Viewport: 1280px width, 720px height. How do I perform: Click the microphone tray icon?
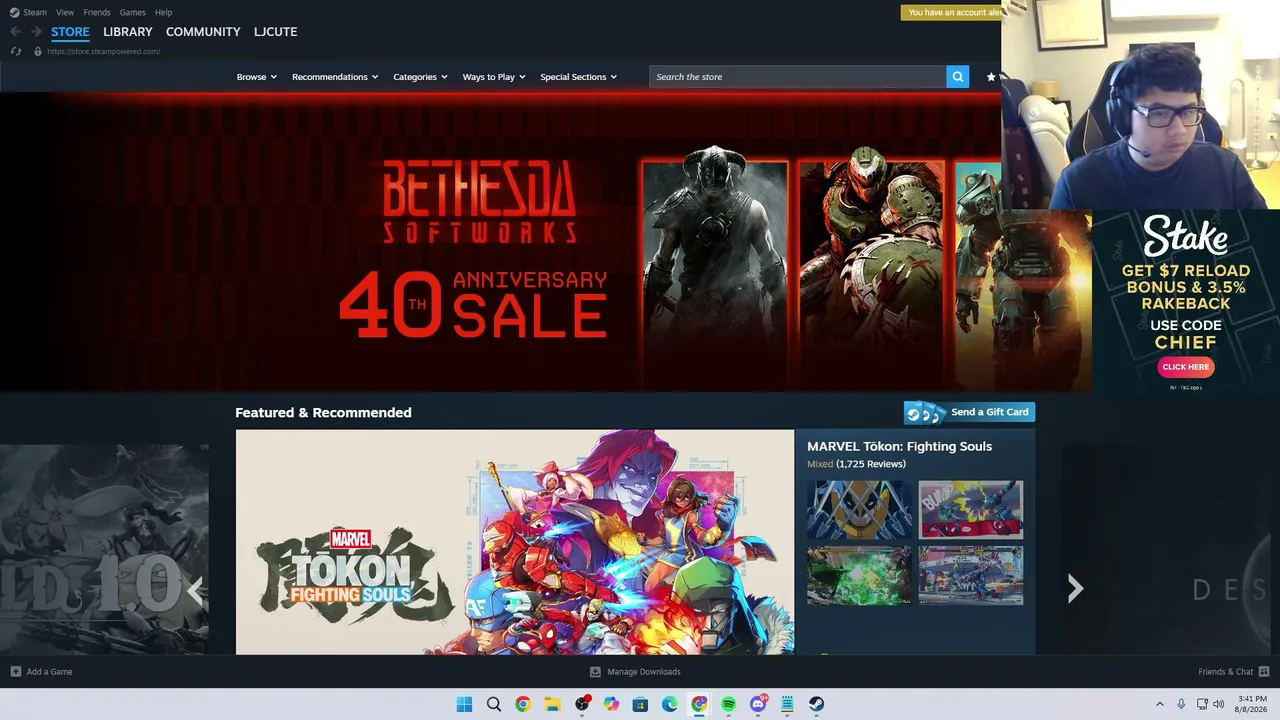1181,704
